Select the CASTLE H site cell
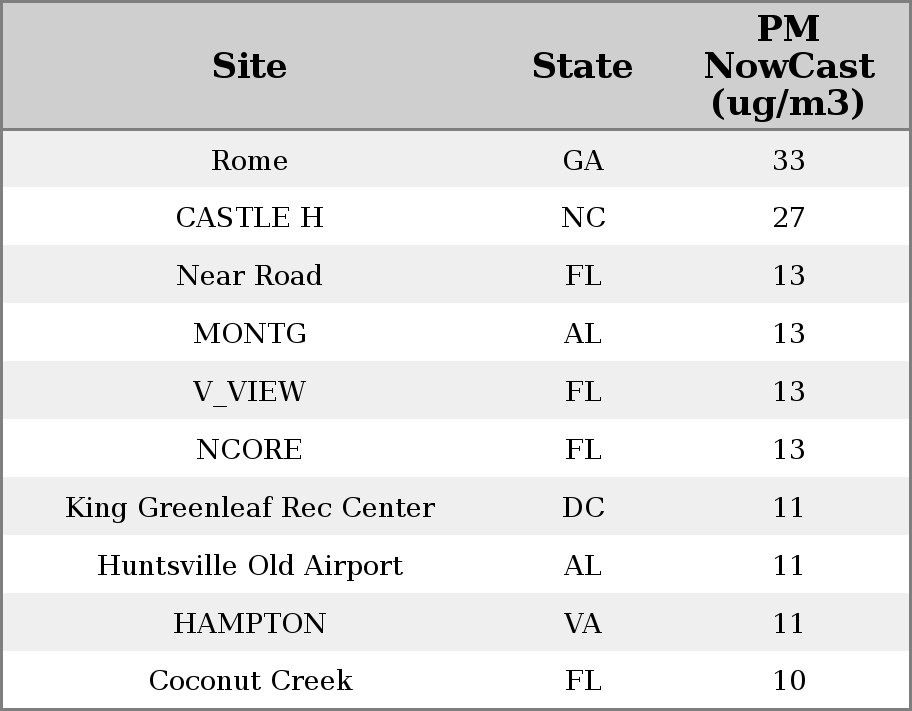912x711 pixels. pyautogui.click(x=249, y=218)
